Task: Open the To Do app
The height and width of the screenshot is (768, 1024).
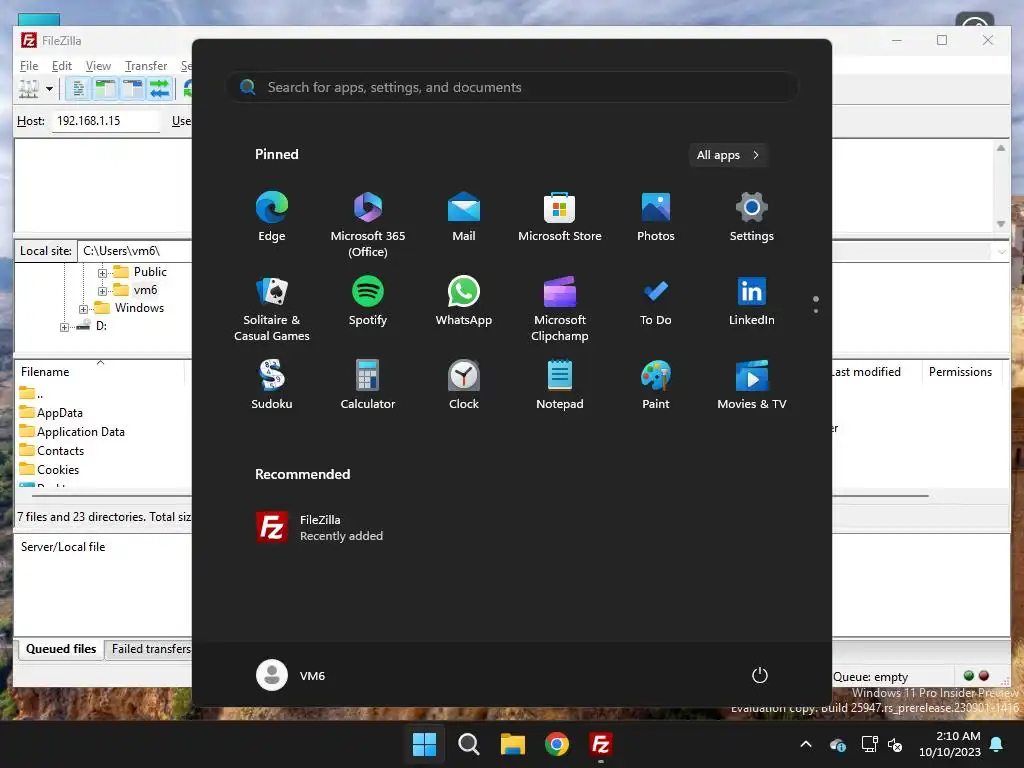Action: click(x=656, y=301)
